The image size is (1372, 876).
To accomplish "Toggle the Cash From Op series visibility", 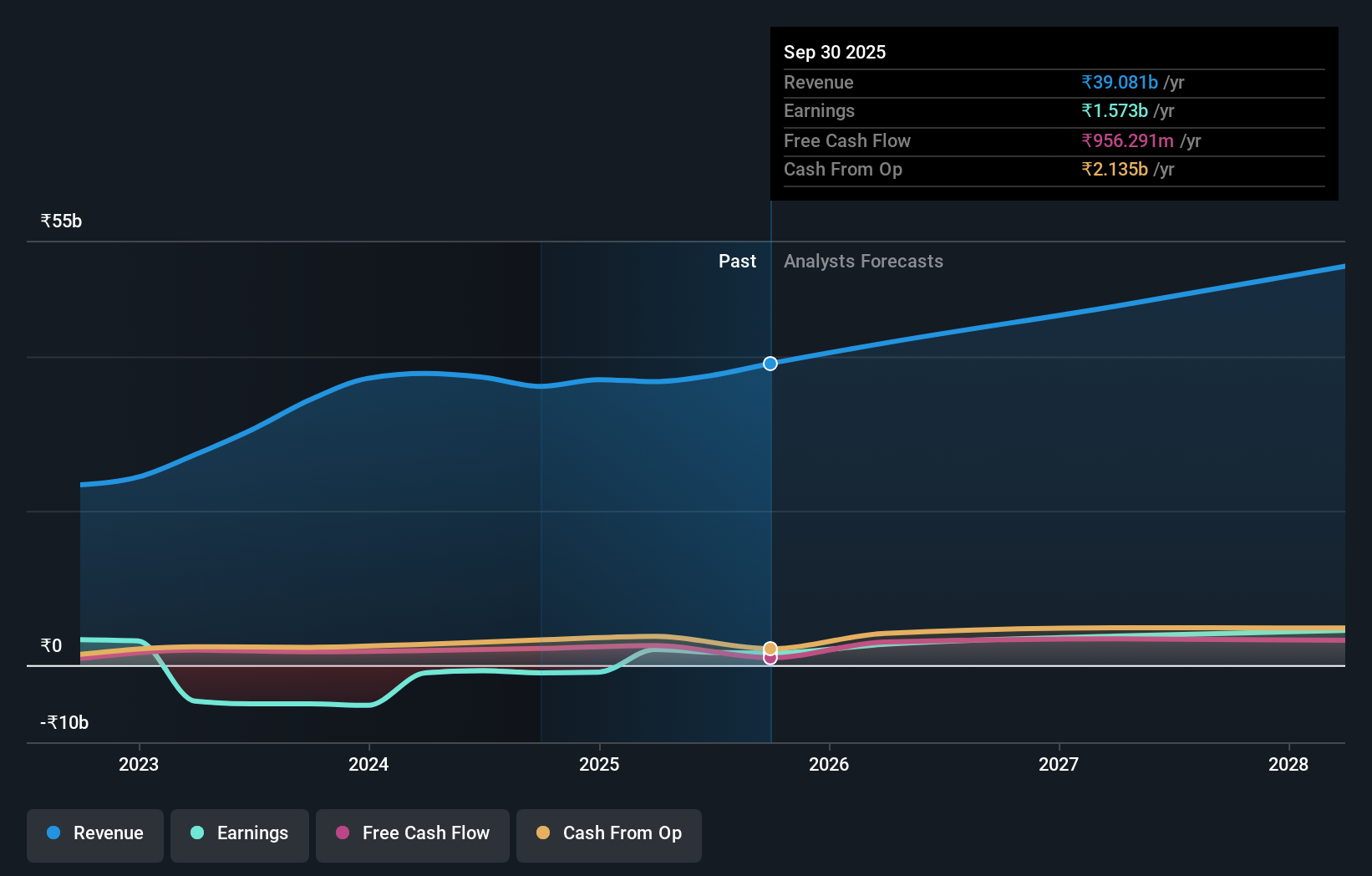I will [608, 833].
